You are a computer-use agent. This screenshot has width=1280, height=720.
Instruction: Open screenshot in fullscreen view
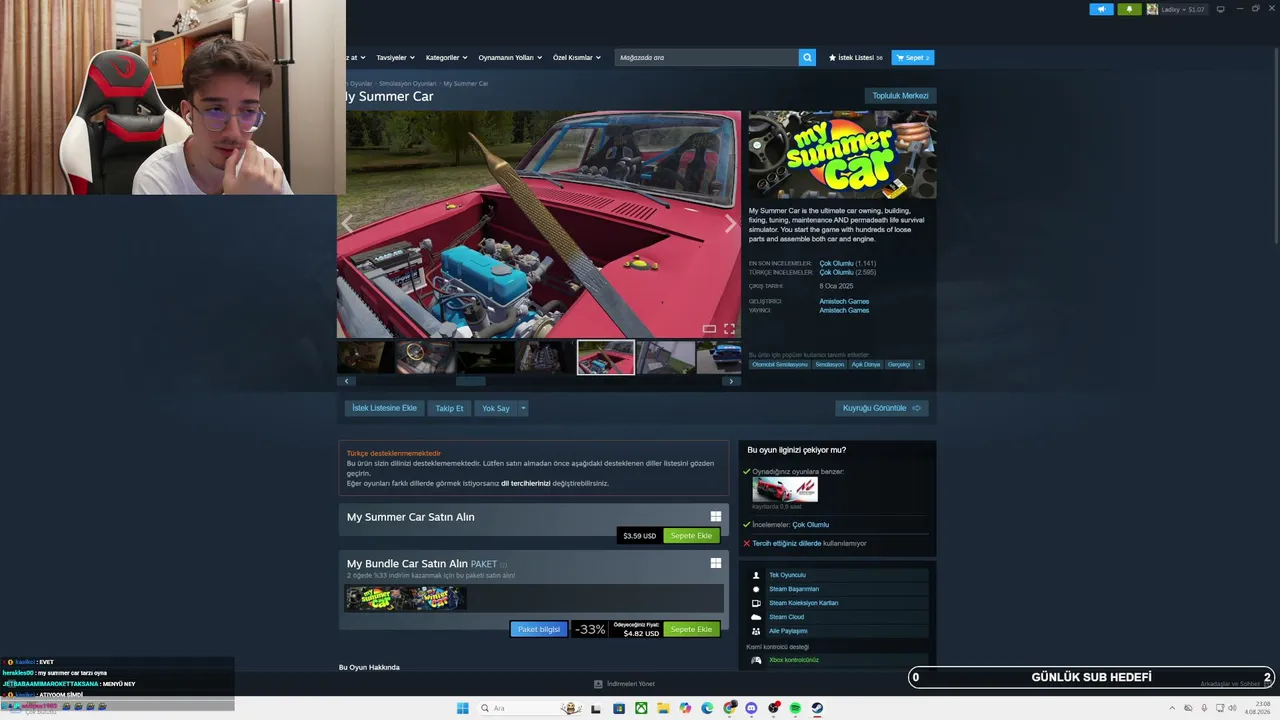[729, 328]
